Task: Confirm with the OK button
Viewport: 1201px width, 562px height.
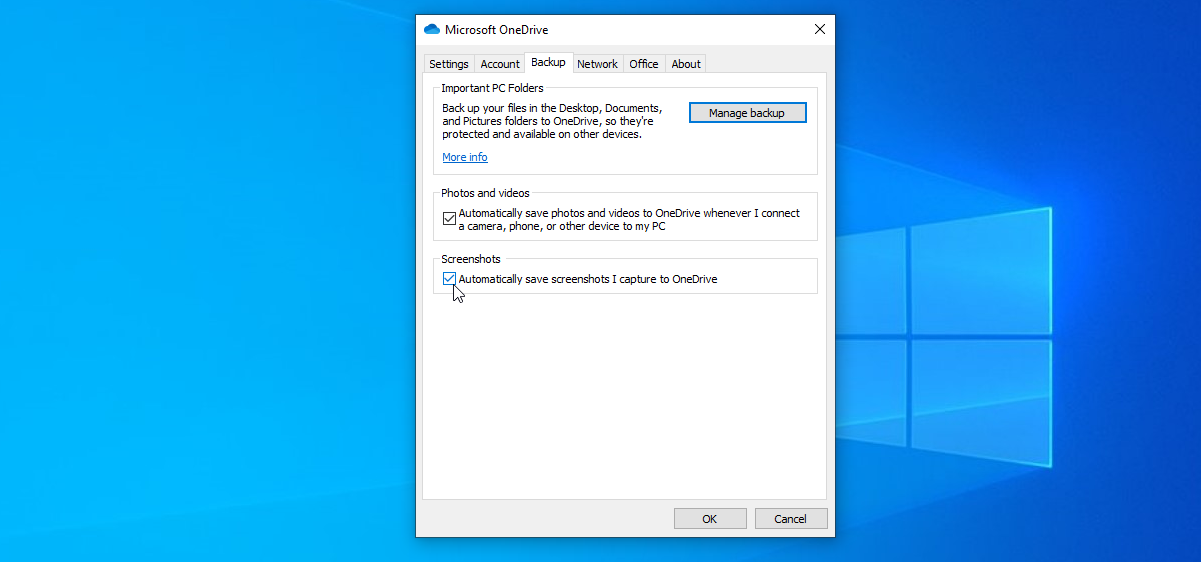Action: point(710,519)
